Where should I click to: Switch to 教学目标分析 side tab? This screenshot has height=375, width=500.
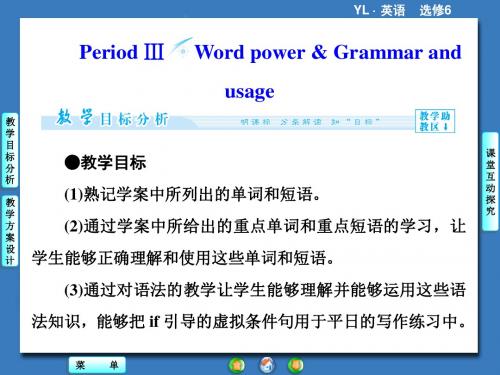10,150
